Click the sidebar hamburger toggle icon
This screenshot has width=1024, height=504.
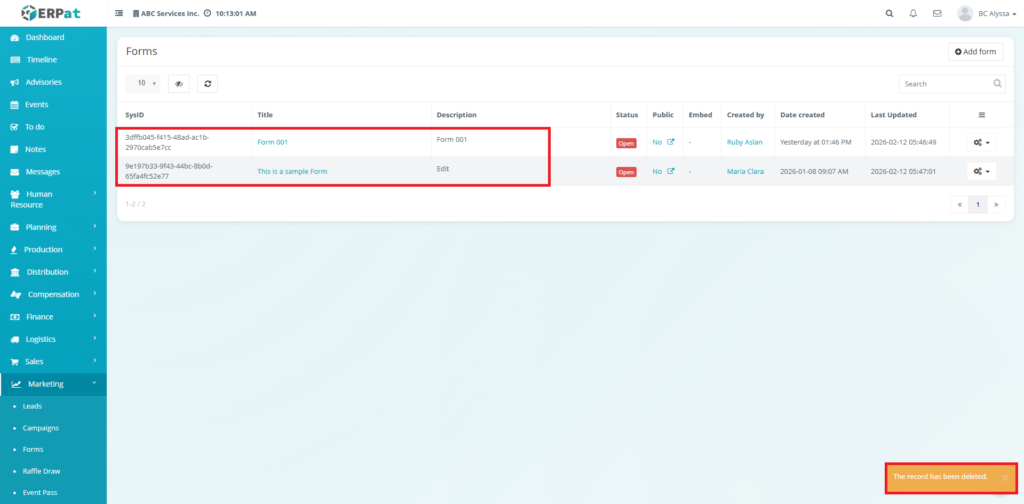(119, 14)
